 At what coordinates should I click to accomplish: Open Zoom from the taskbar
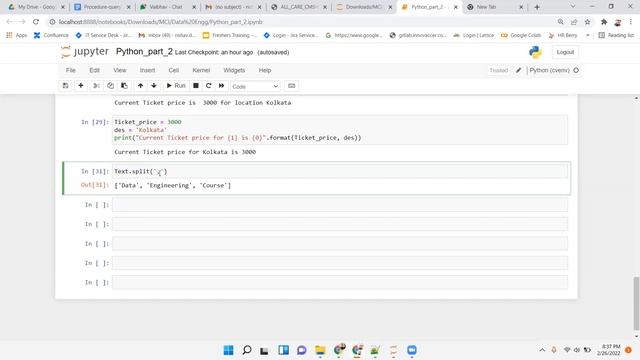(x=412, y=350)
